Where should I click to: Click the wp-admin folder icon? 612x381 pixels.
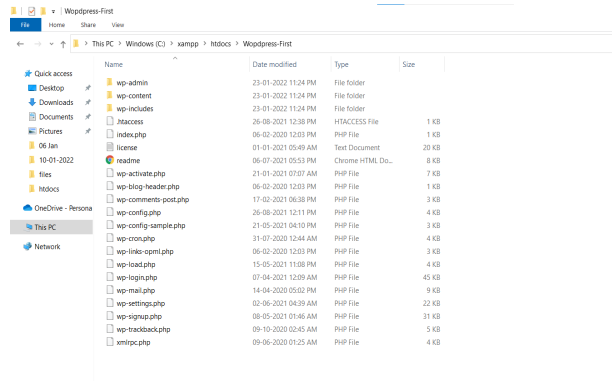coord(110,82)
